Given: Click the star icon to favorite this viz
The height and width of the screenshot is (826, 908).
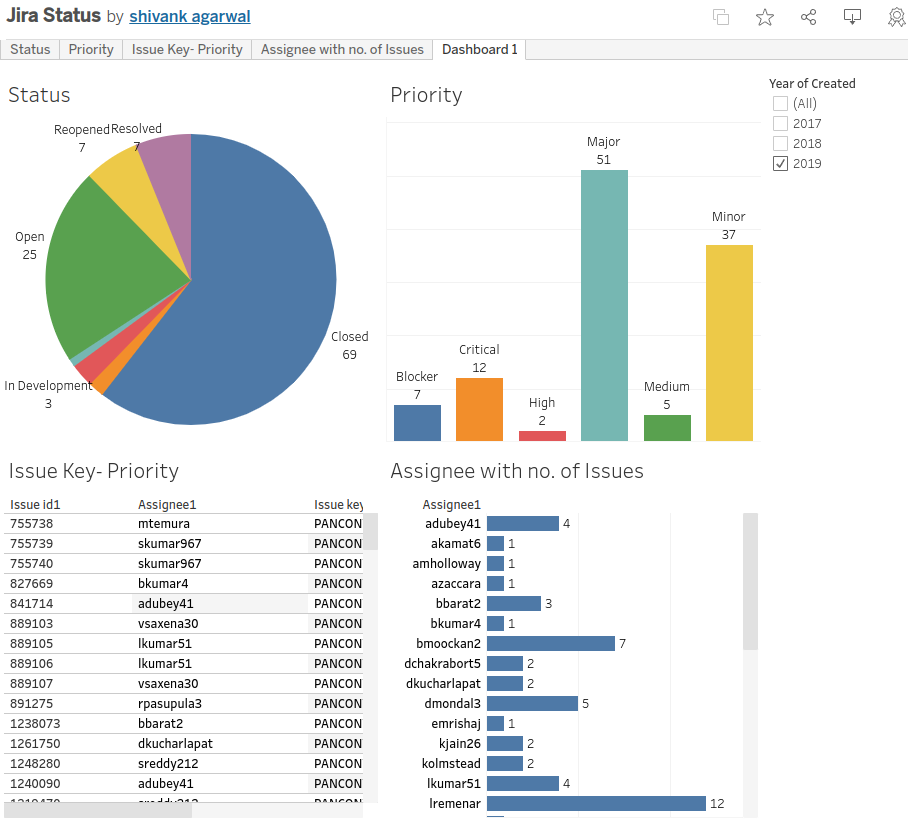Looking at the screenshot, I should 764,17.
